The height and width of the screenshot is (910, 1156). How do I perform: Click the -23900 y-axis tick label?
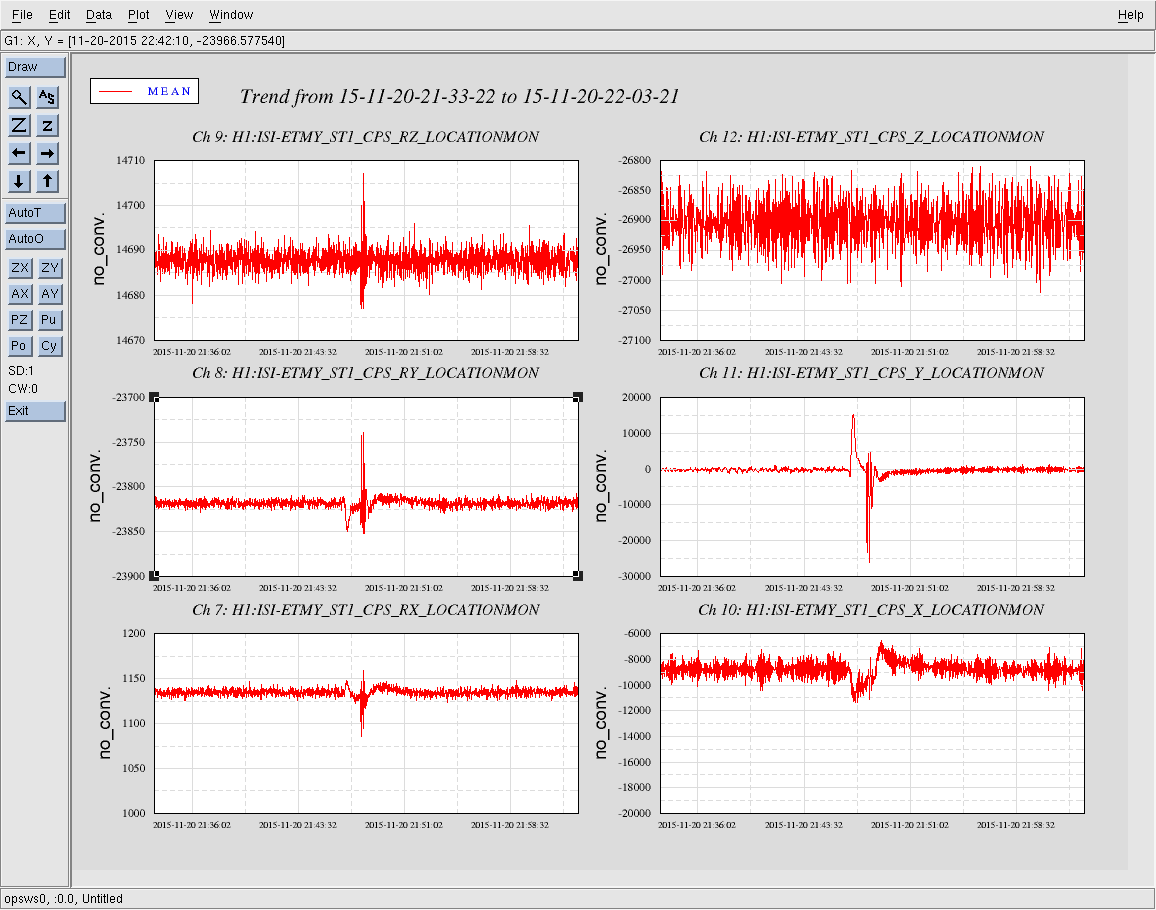click(x=129, y=576)
